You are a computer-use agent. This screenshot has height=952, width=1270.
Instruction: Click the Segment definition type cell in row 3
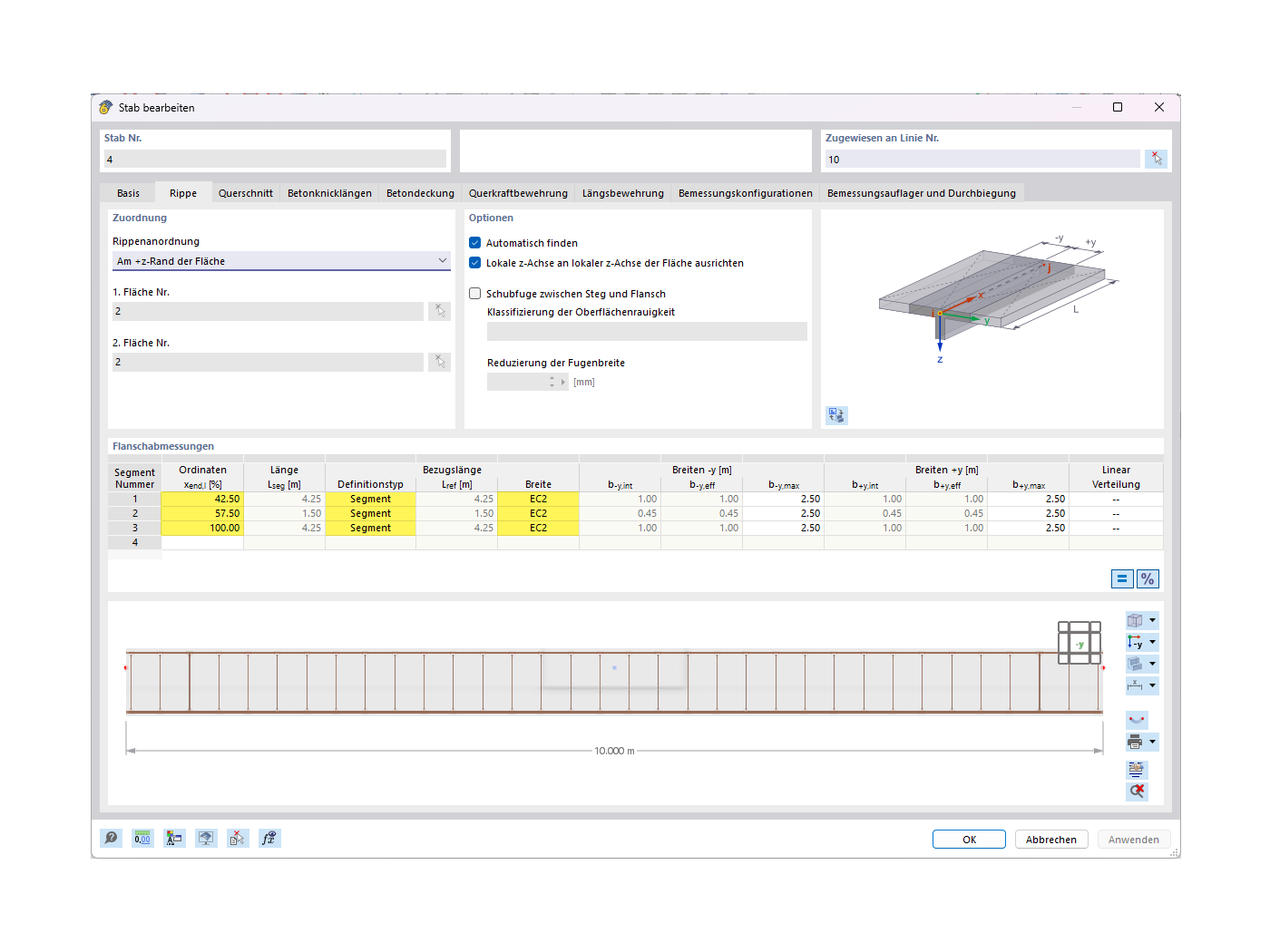click(370, 528)
